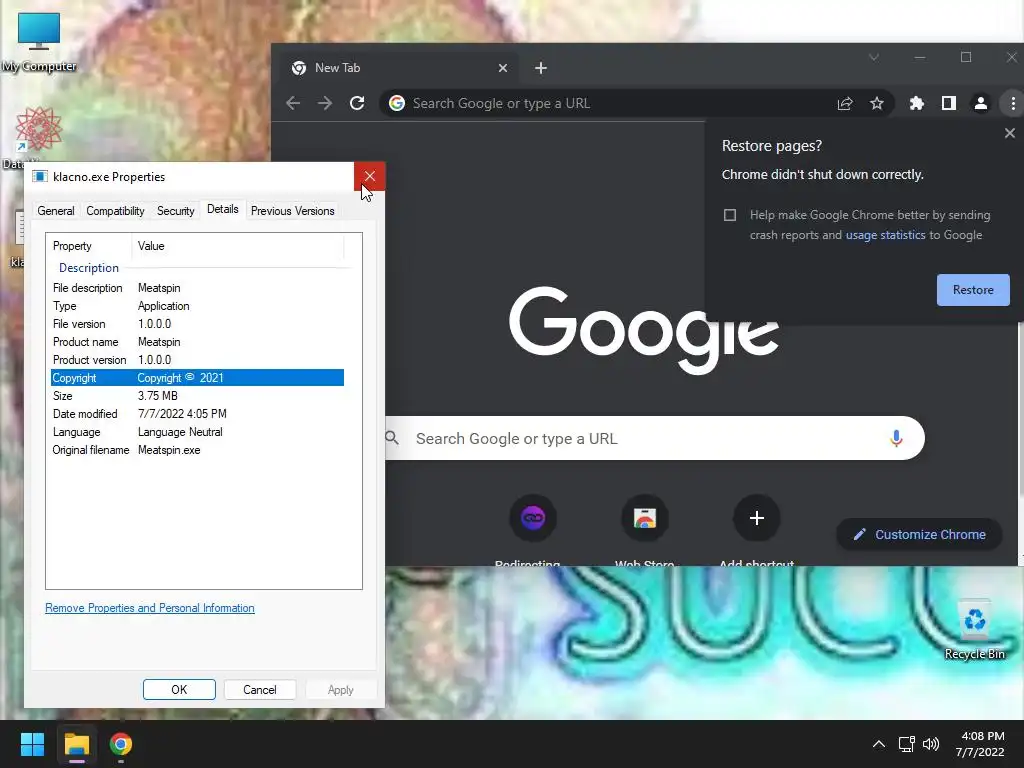
Task: Open a new Chrome tab with plus
Action: pos(541,68)
